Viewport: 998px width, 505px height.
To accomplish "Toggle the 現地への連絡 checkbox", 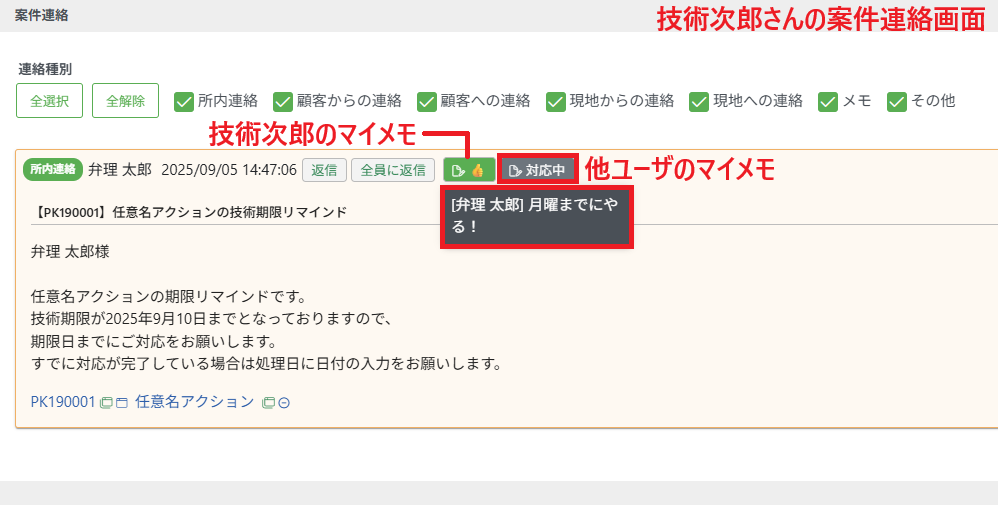I will (x=699, y=101).
